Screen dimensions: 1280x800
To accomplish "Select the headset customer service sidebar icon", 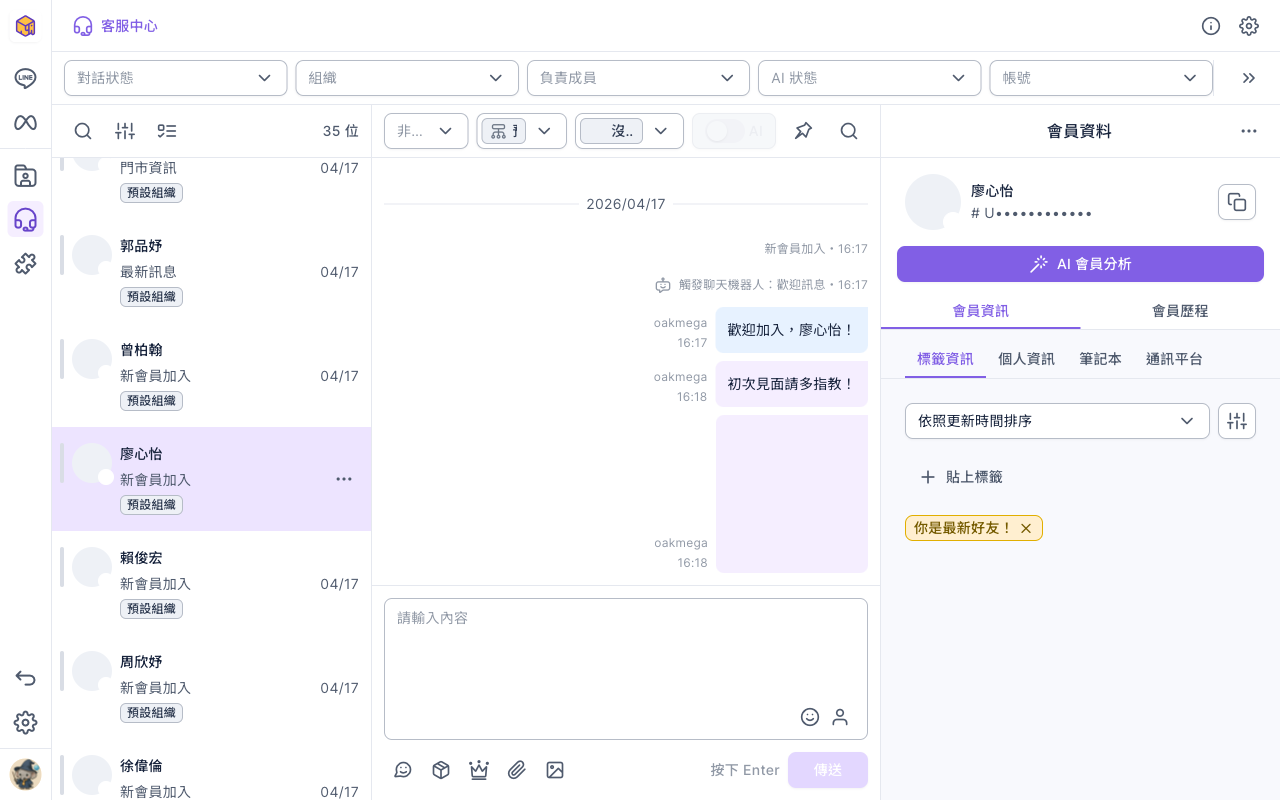I will tap(25, 219).
